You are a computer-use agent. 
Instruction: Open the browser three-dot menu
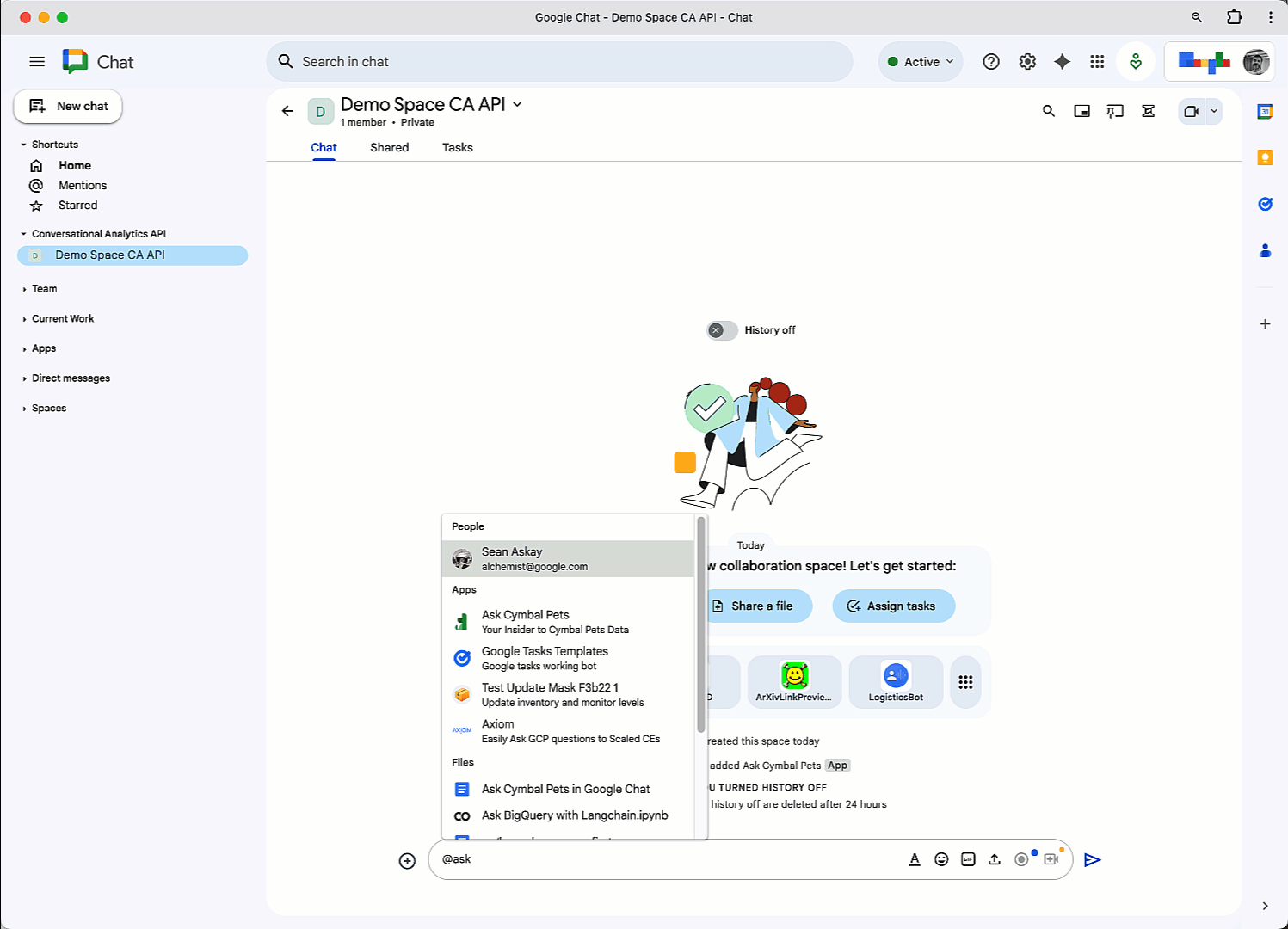[1270, 17]
